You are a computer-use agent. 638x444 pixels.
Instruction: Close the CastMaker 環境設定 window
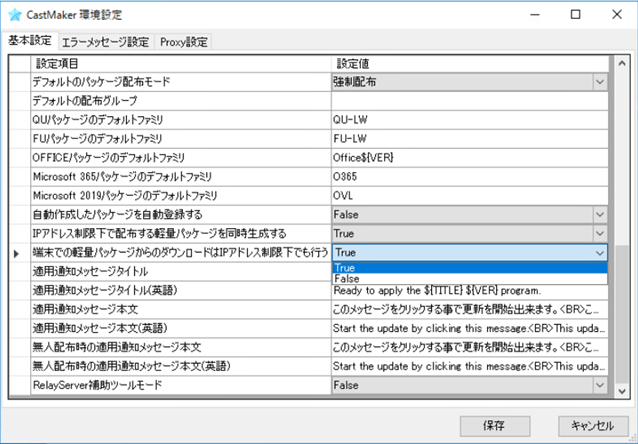tap(617, 15)
